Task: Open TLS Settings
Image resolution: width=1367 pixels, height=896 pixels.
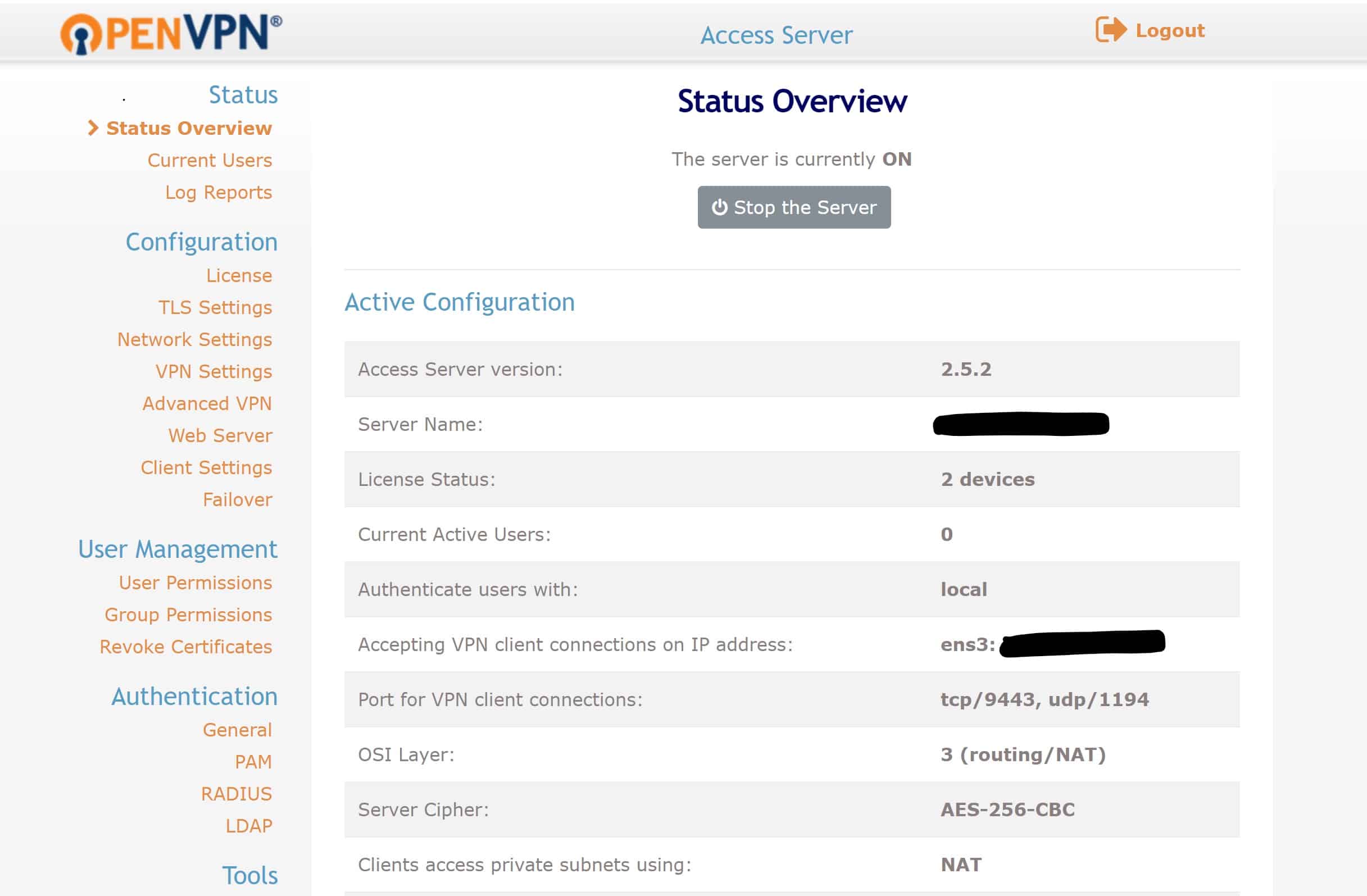Action: [215, 308]
